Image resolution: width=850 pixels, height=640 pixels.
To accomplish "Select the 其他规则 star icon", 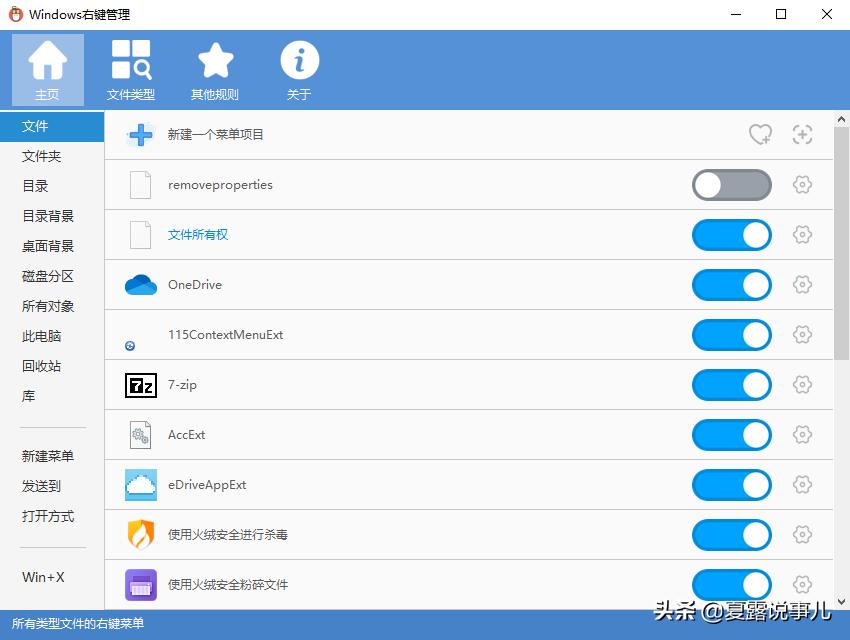I will click(x=215, y=62).
